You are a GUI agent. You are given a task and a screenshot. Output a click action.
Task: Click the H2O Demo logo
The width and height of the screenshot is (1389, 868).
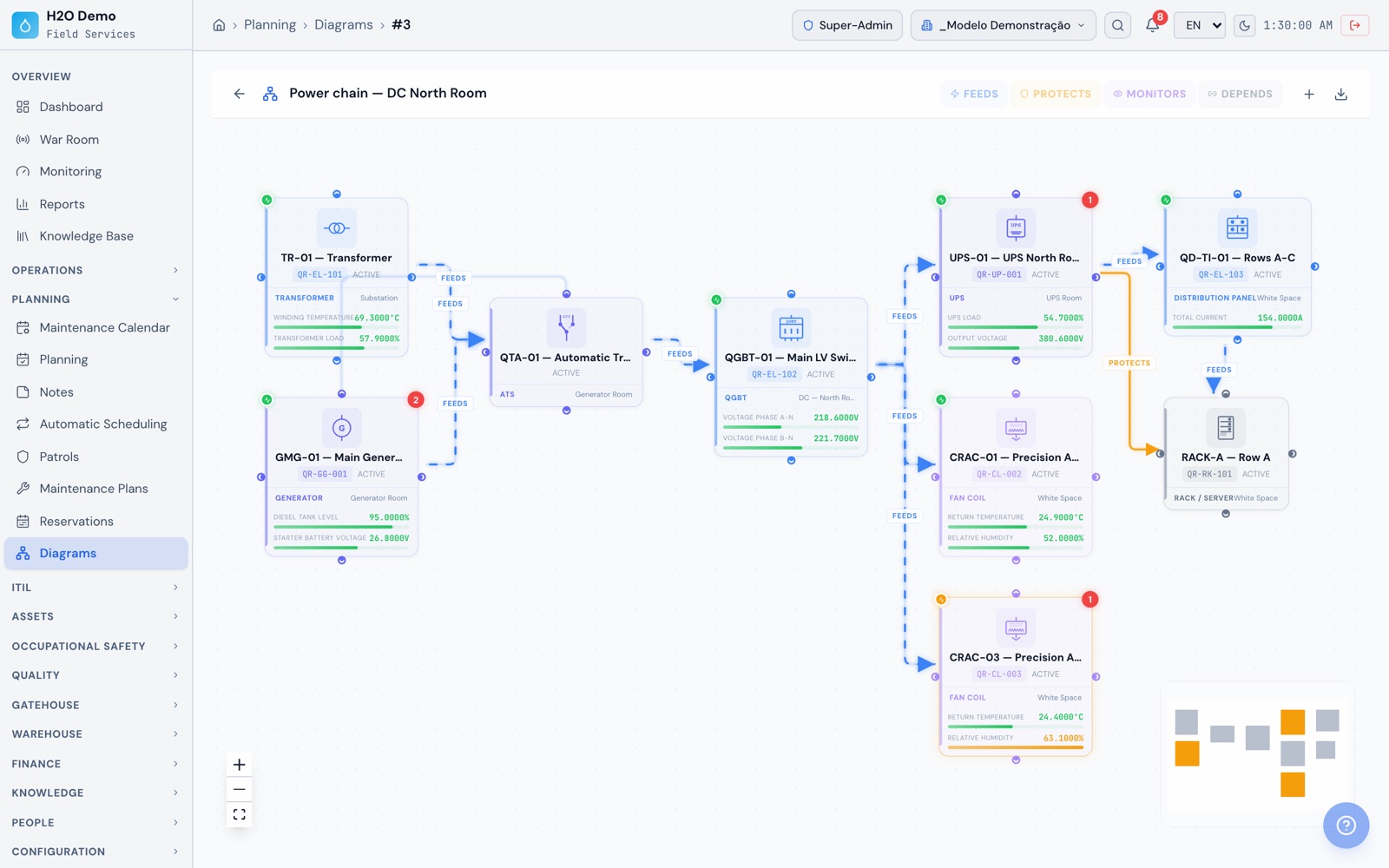point(25,25)
